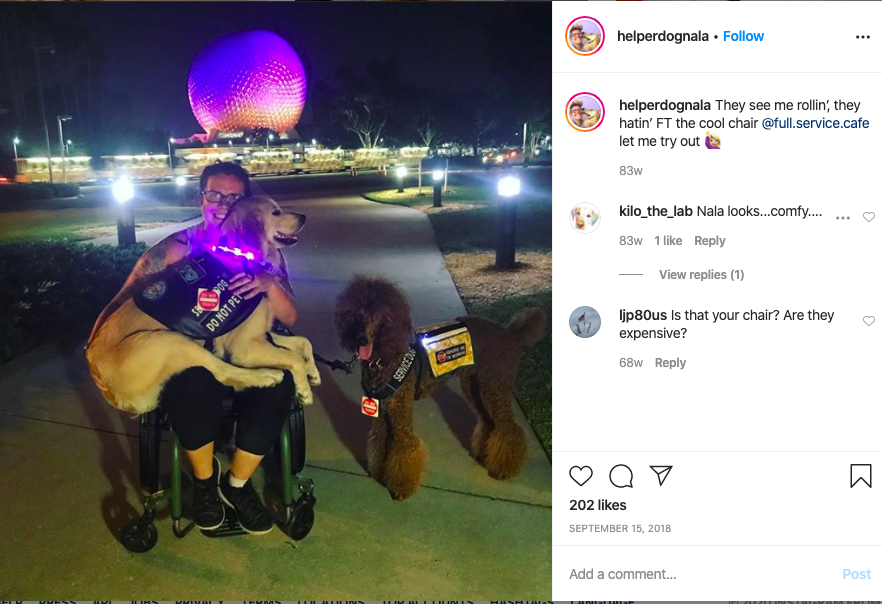Viewport: 882px width, 604px height.
Task: Reply to kilo_the_lab's comment
Action: pyautogui.click(x=709, y=241)
